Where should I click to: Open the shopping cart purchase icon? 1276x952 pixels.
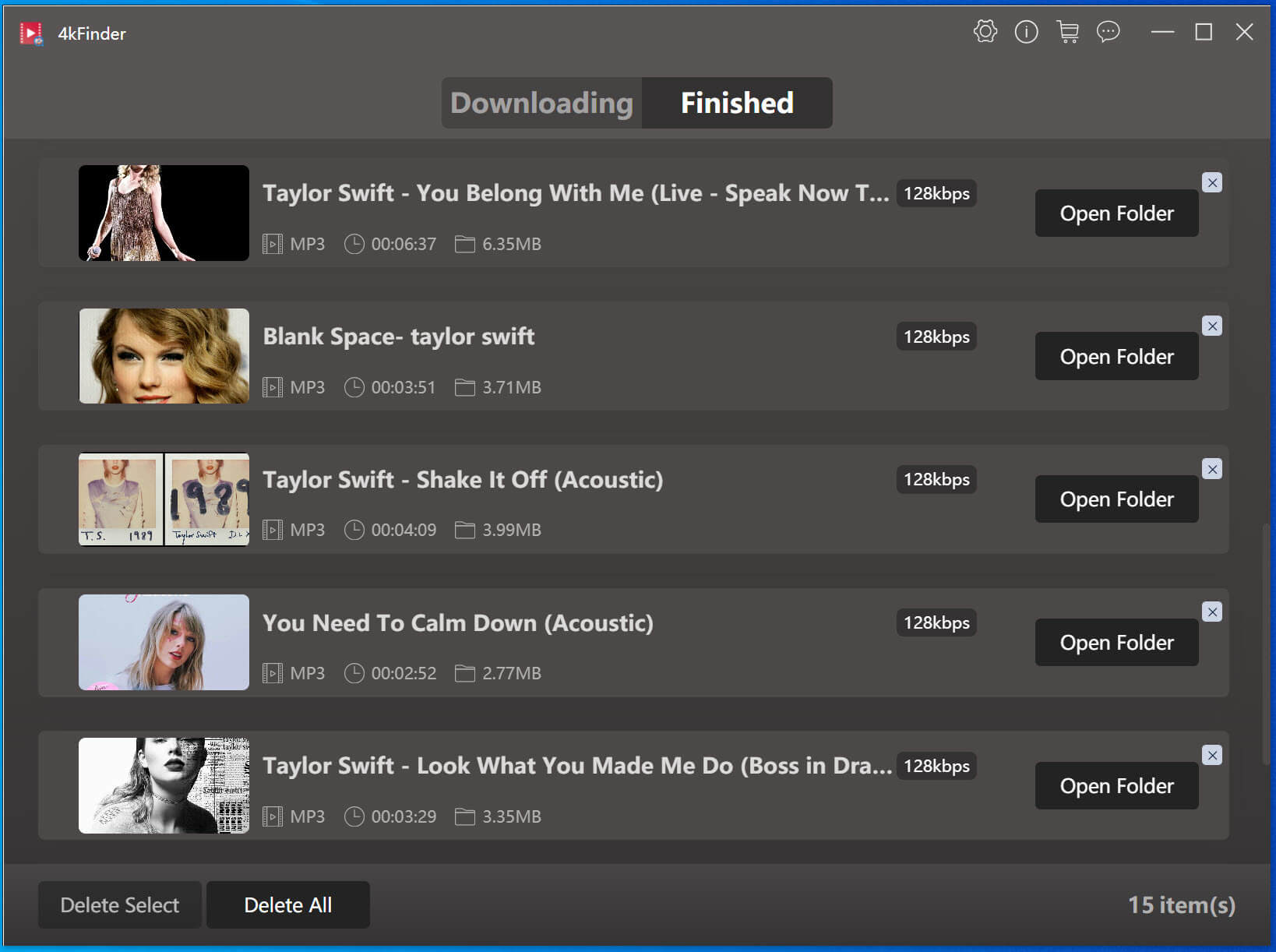point(1067,32)
